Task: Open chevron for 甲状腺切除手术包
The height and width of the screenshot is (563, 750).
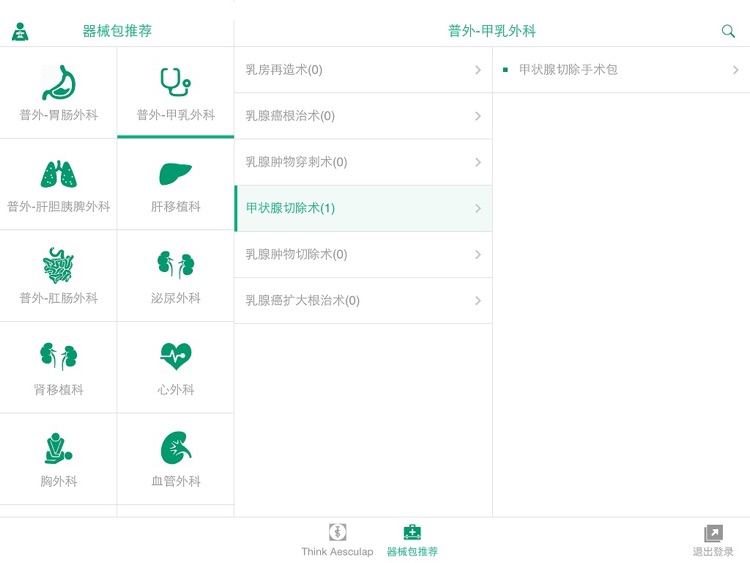Action: [736, 70]
